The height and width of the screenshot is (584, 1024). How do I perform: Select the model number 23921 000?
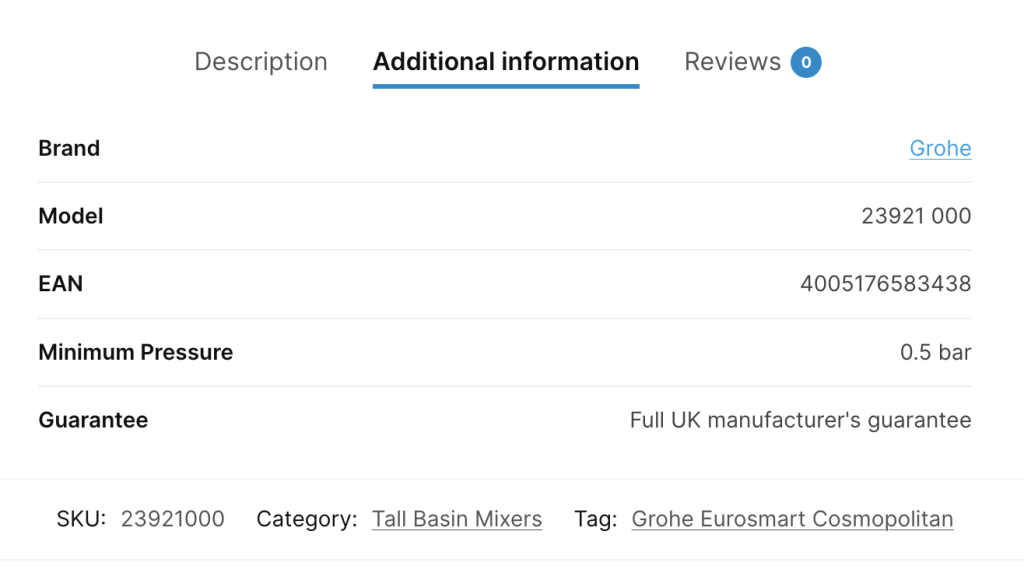(915, 216)
